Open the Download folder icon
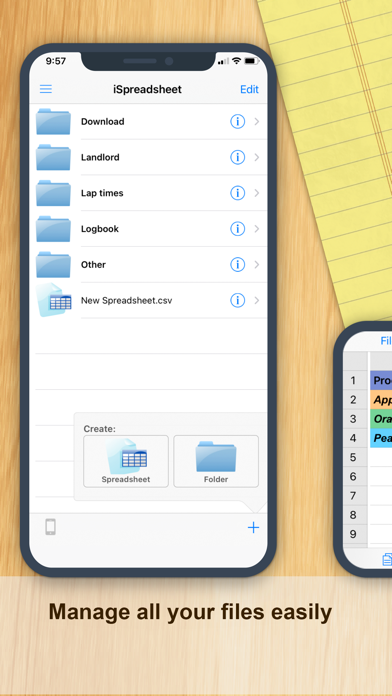392x696 pixels. pos(53,121)
